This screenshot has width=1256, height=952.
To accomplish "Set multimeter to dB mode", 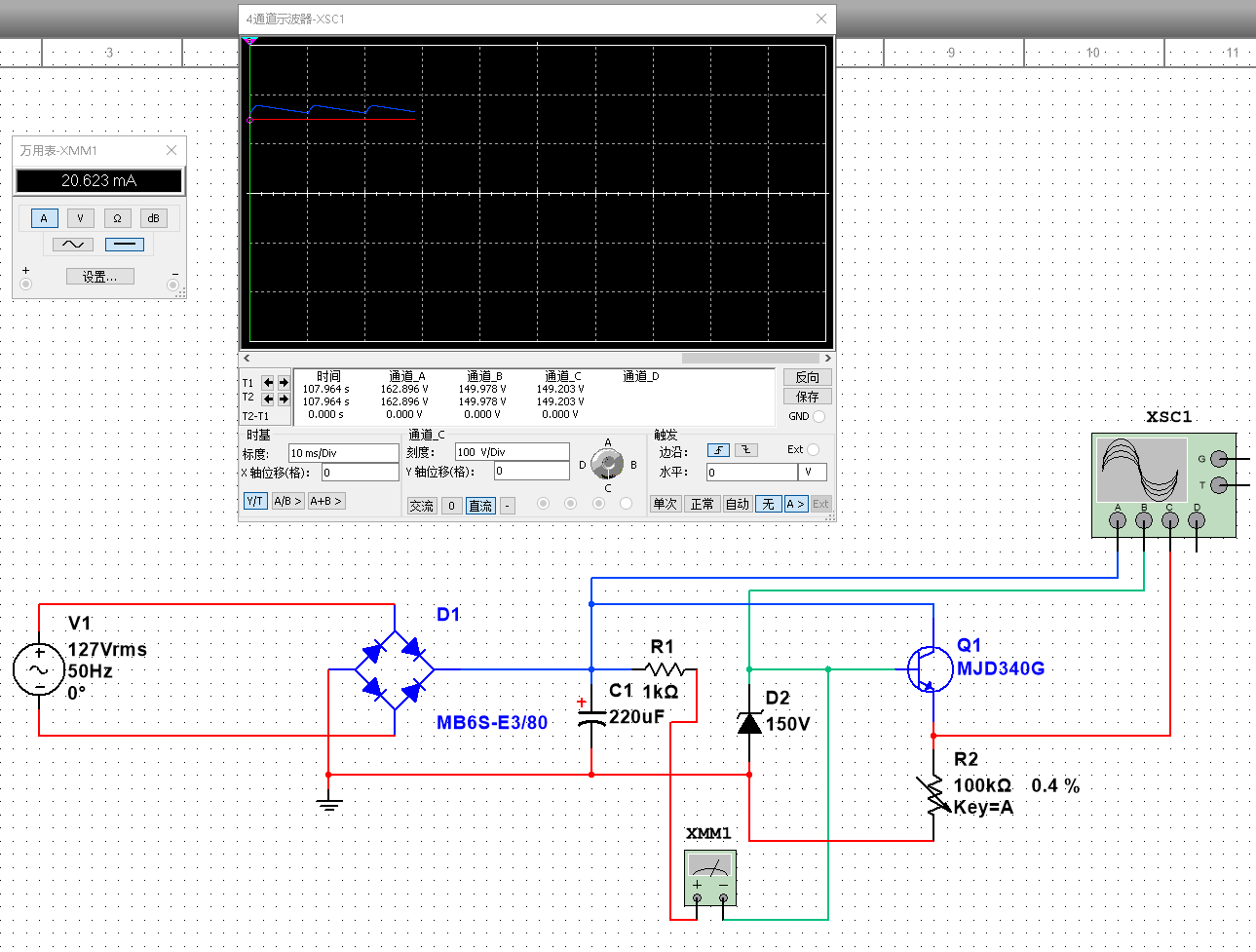I will click(x=153, y=218).
